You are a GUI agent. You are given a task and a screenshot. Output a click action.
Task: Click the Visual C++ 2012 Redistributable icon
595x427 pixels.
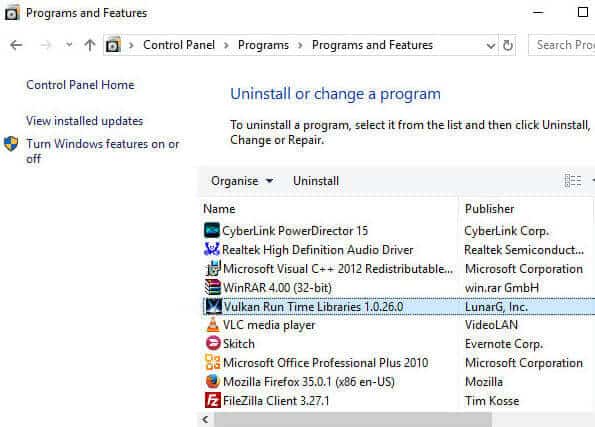213,268
